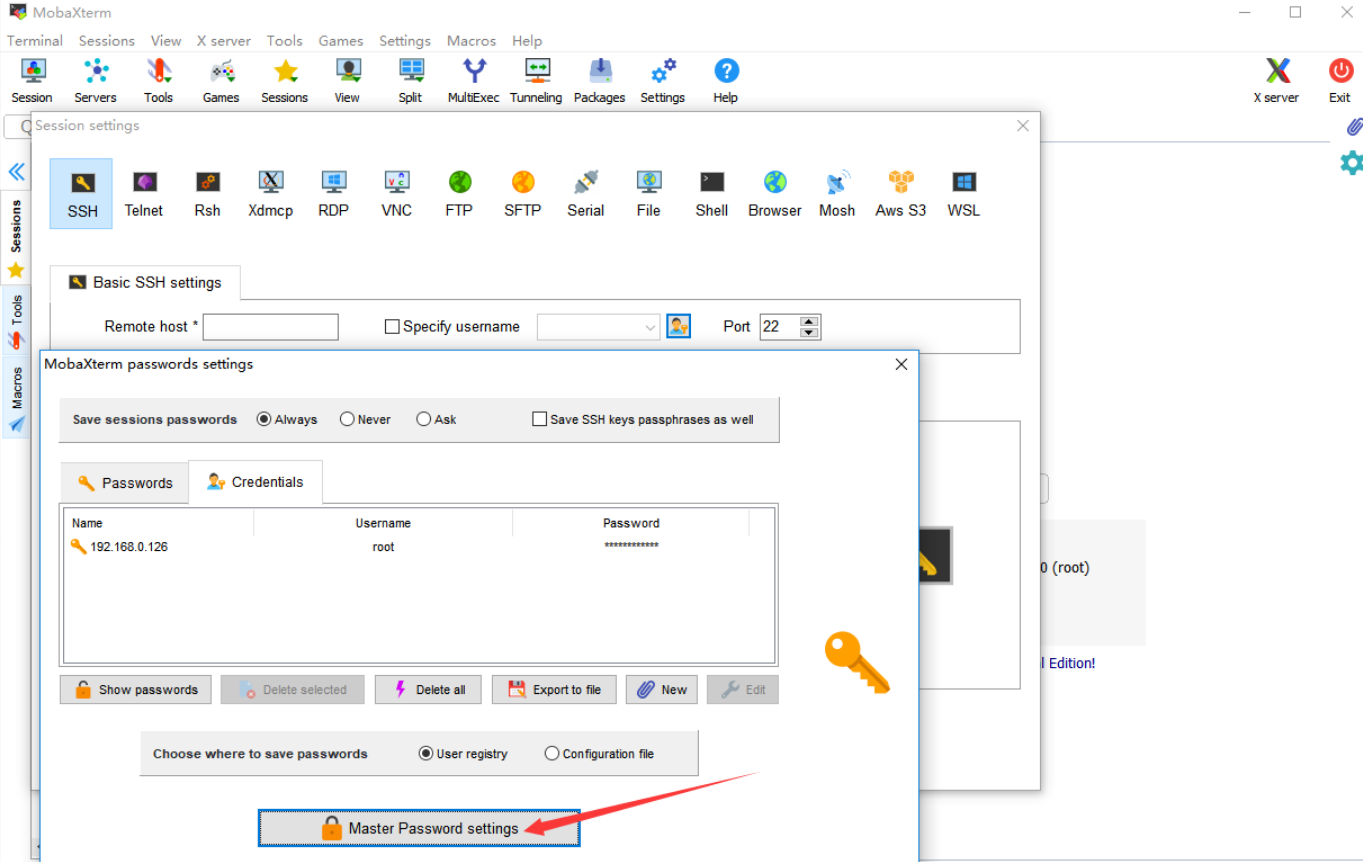1363x862 pixels.
Task: Click the Delete all button
Action: click(x=428, y=690)
